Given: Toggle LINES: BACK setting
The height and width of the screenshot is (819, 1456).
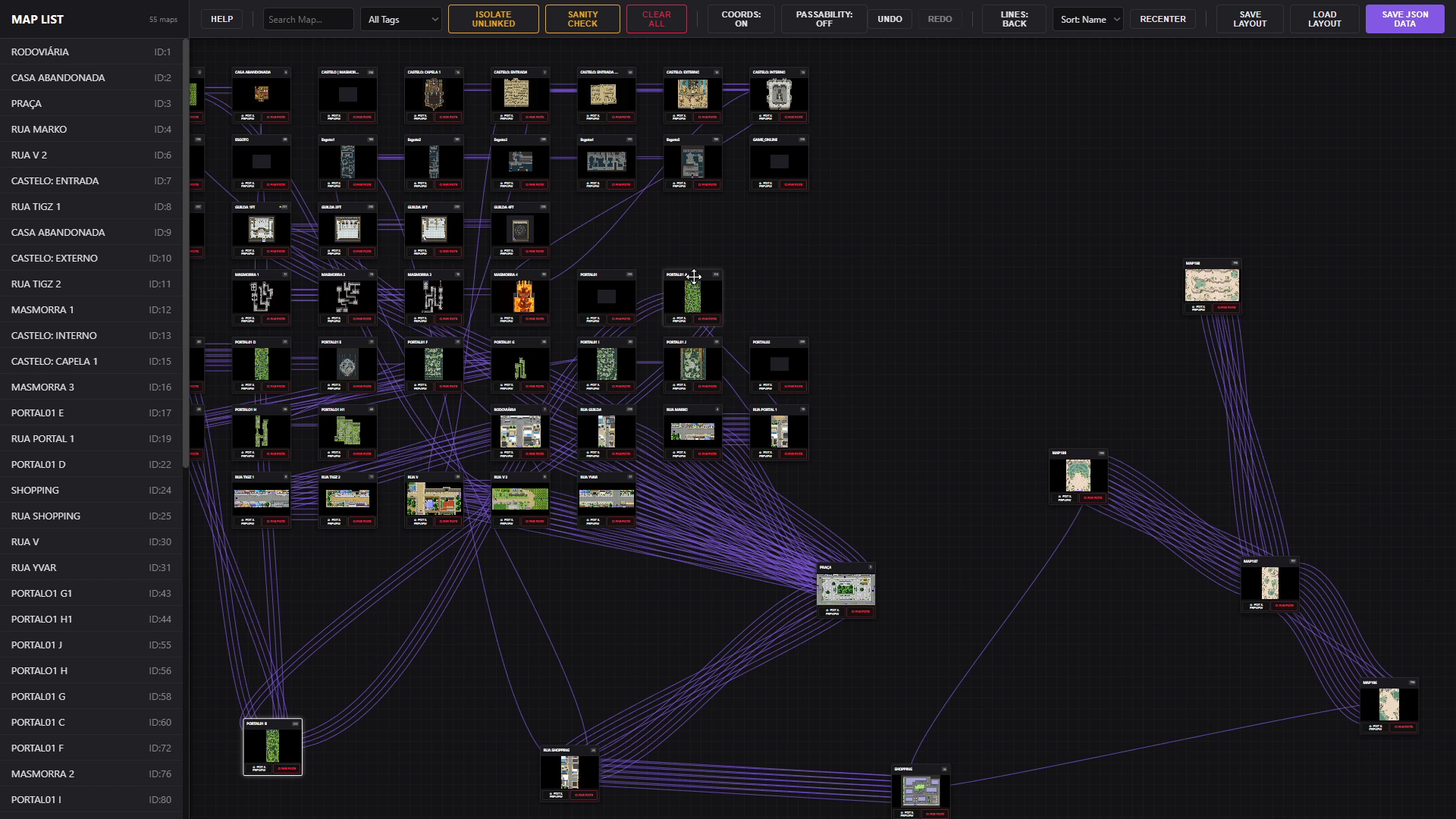Looking at the screenshot, I should point(1014,19).
